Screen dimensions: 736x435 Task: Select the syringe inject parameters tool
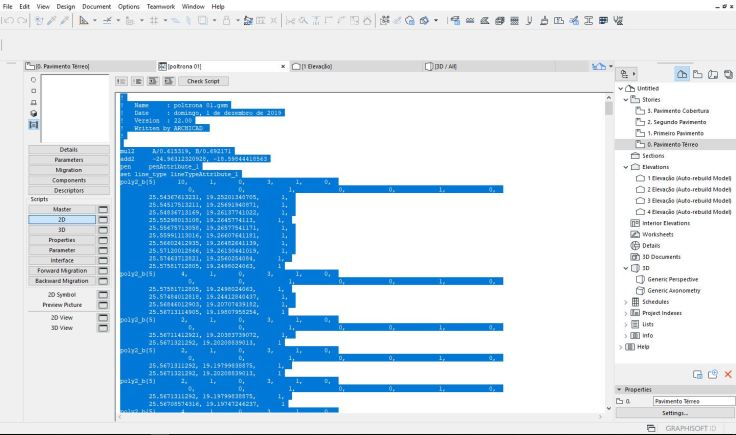pos(65,21)
